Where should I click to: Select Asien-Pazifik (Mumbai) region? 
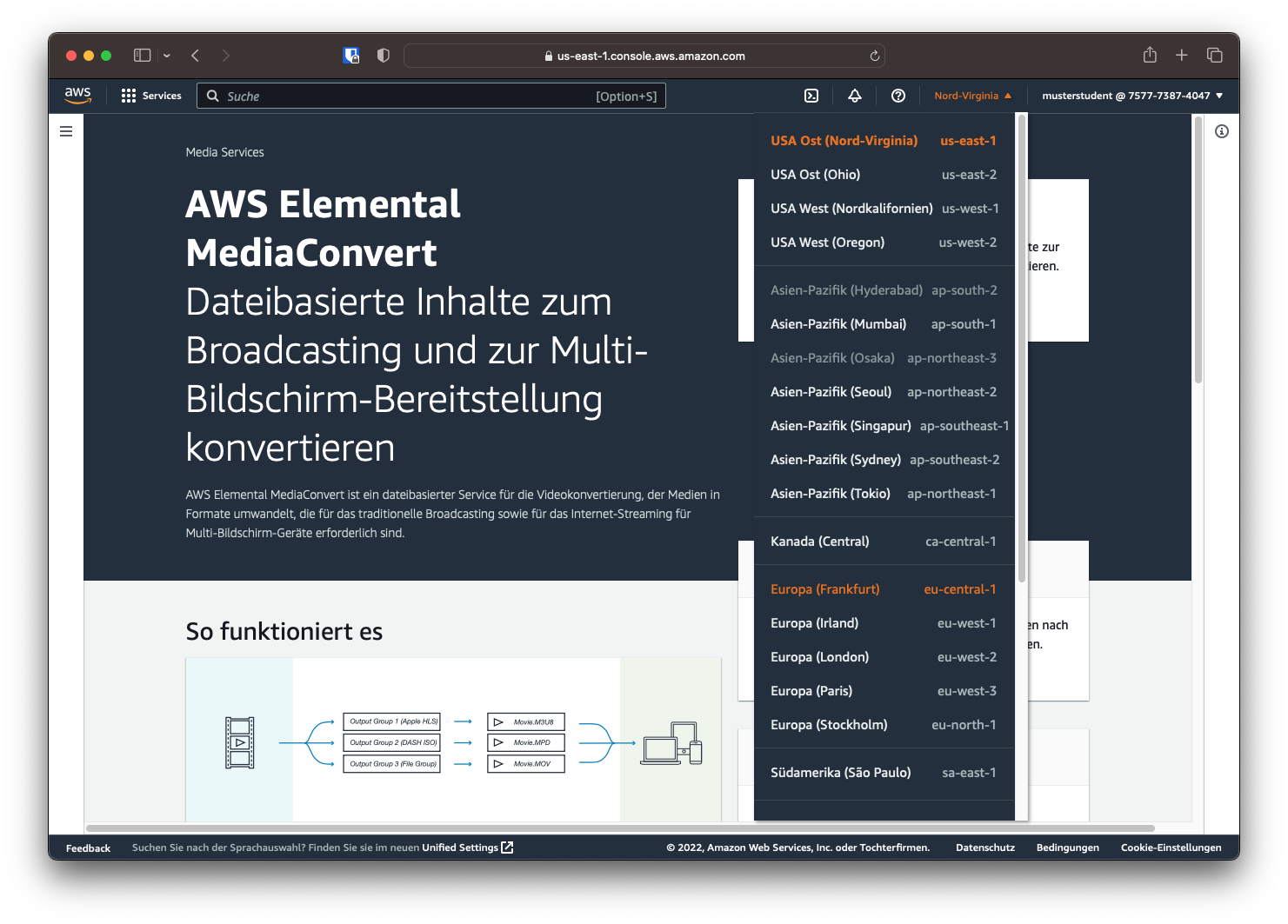[884, 324]
